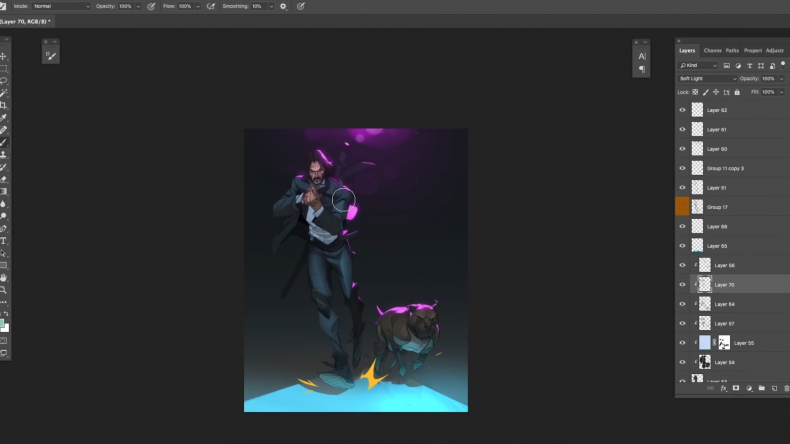Filter layers by type layers
This screenshot has width=790, height=444.
(x=750, y=66)
